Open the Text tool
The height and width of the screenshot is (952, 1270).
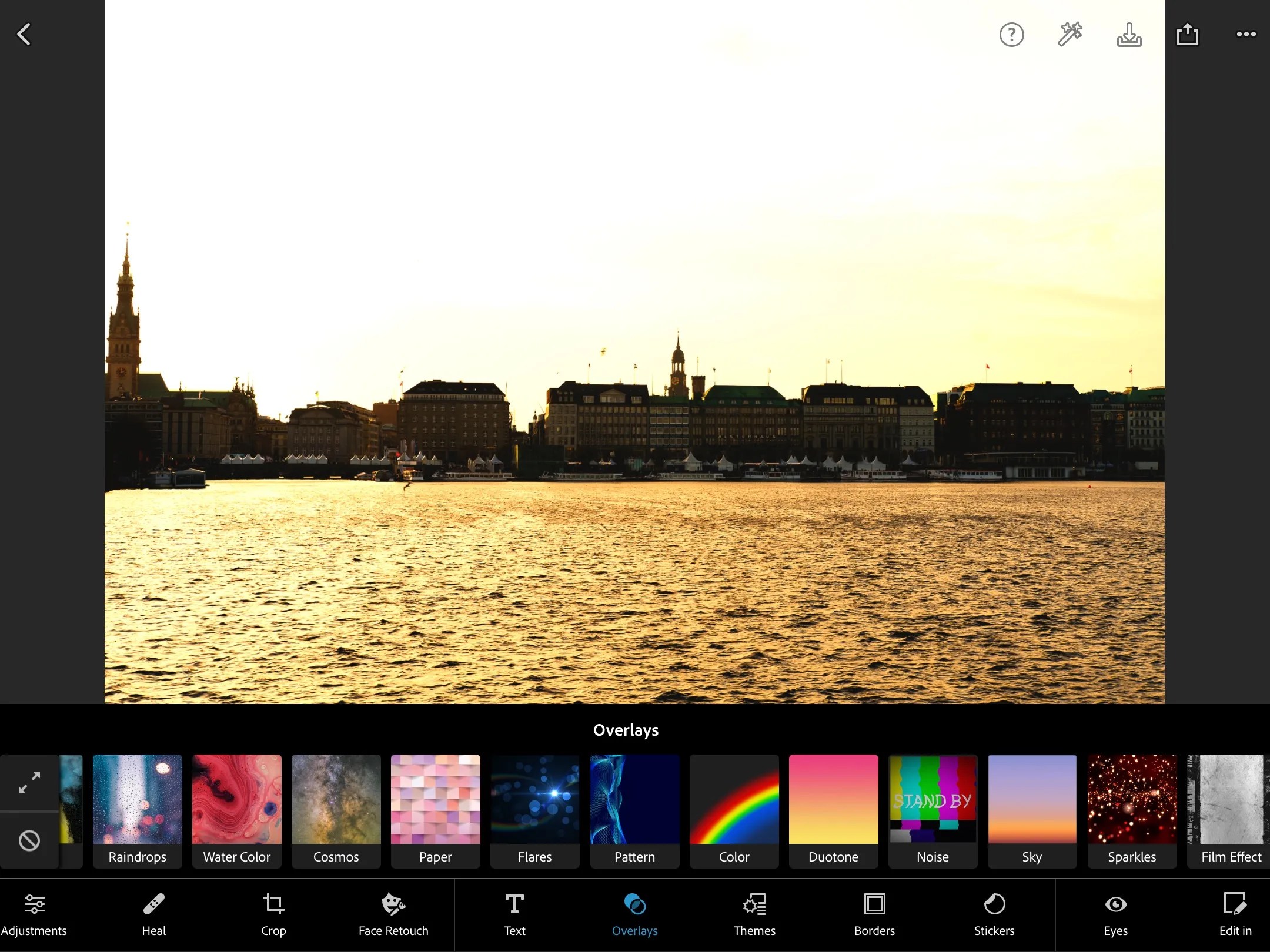pyautogui.click(x=513, y=914)
